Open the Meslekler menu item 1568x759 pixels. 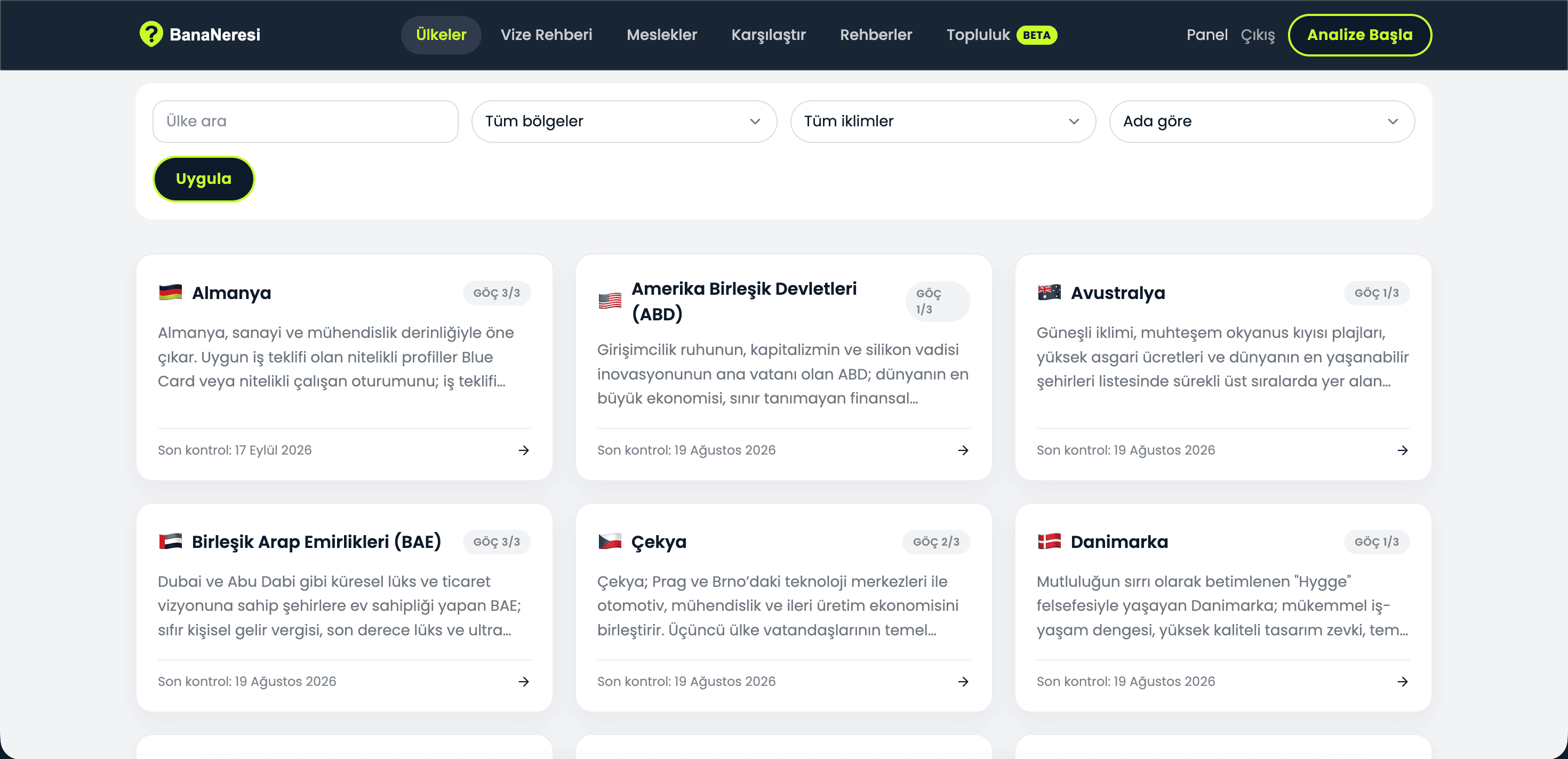[x=662, y=35]
